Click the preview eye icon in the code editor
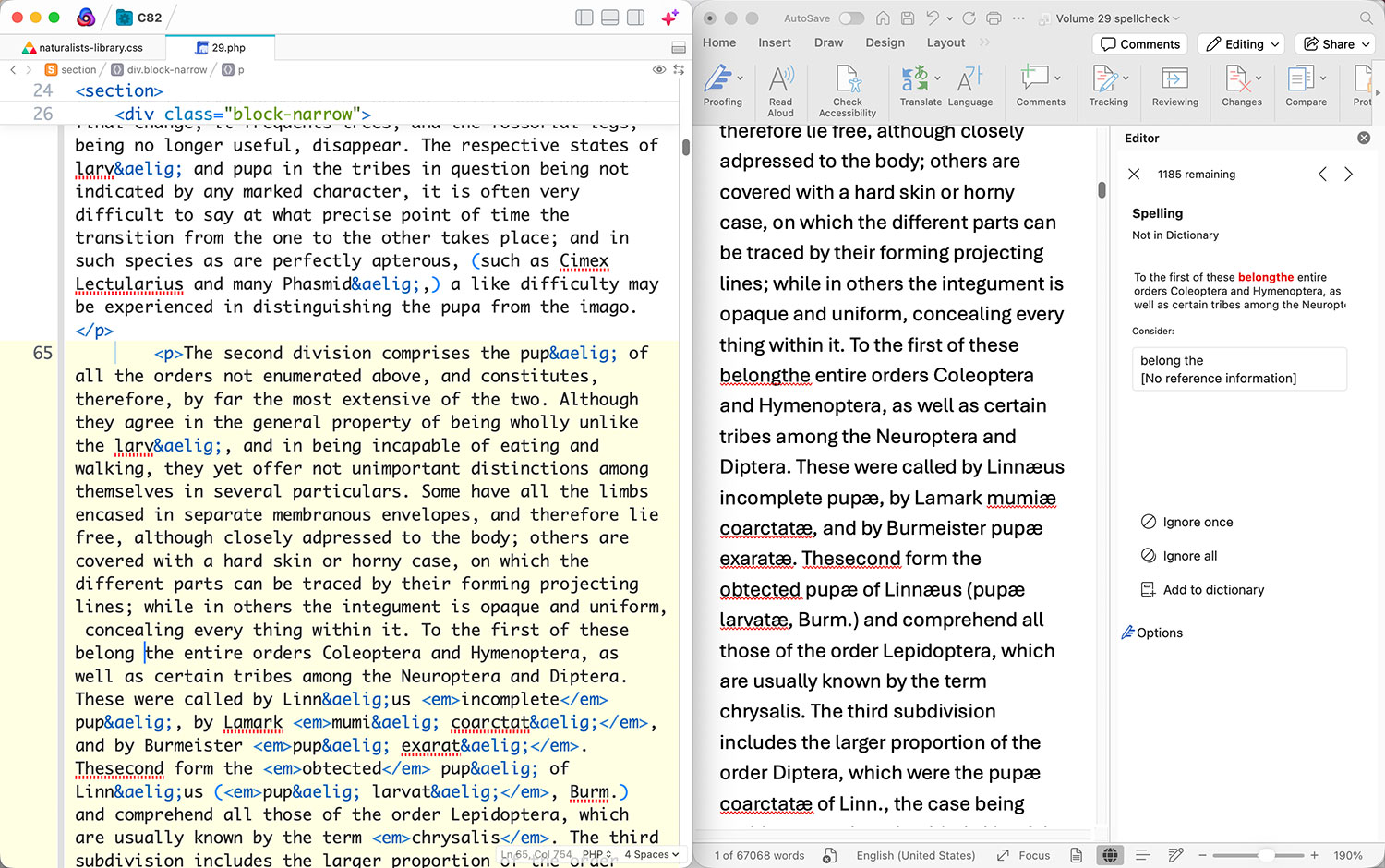 coord(658,69)
